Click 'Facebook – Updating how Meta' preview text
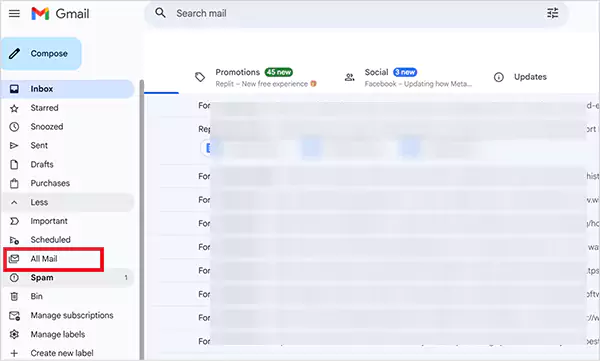 (418, 84)
